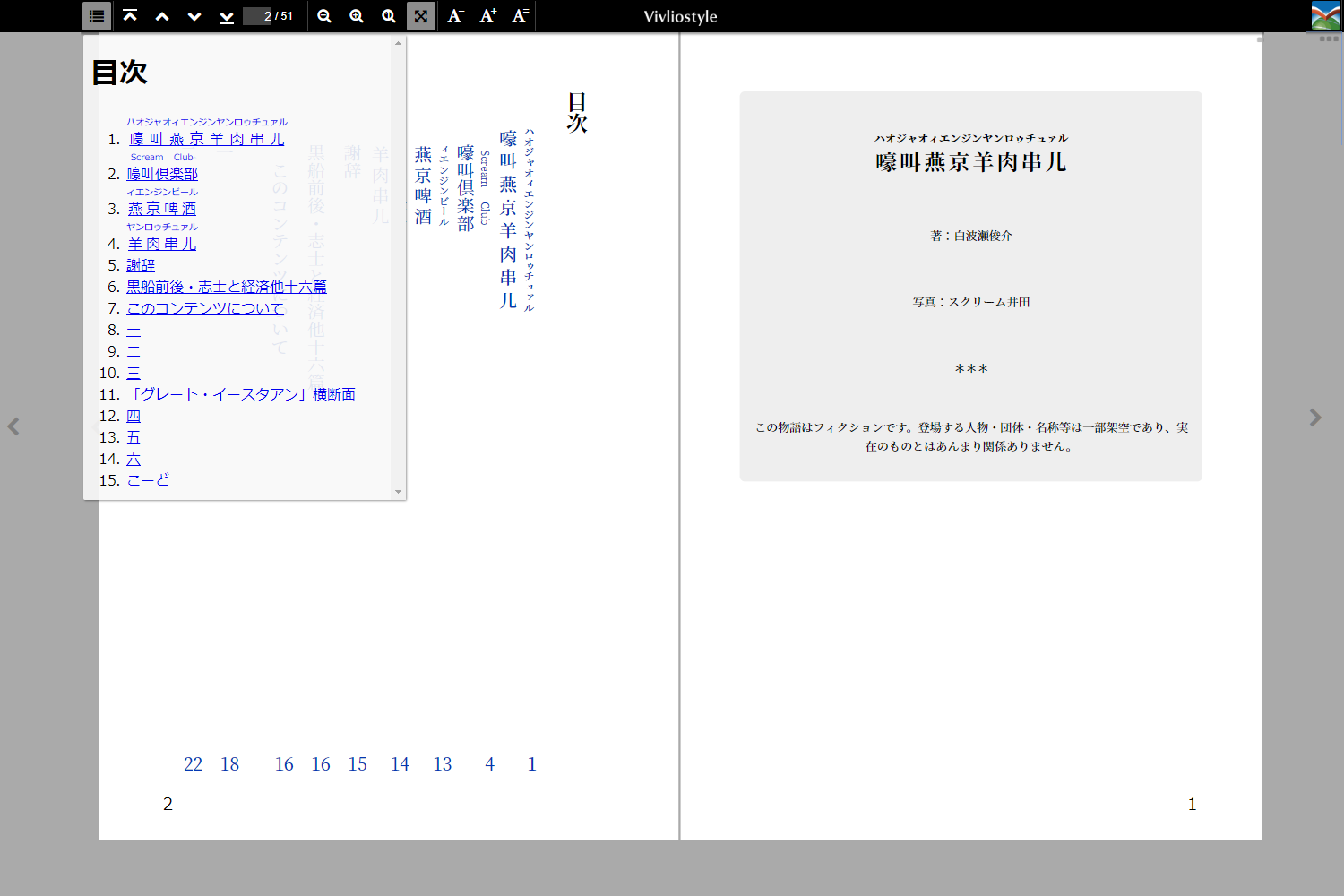The image size is (1344, 896).
Task: Decrease the text size
Action: click(455, 16)
